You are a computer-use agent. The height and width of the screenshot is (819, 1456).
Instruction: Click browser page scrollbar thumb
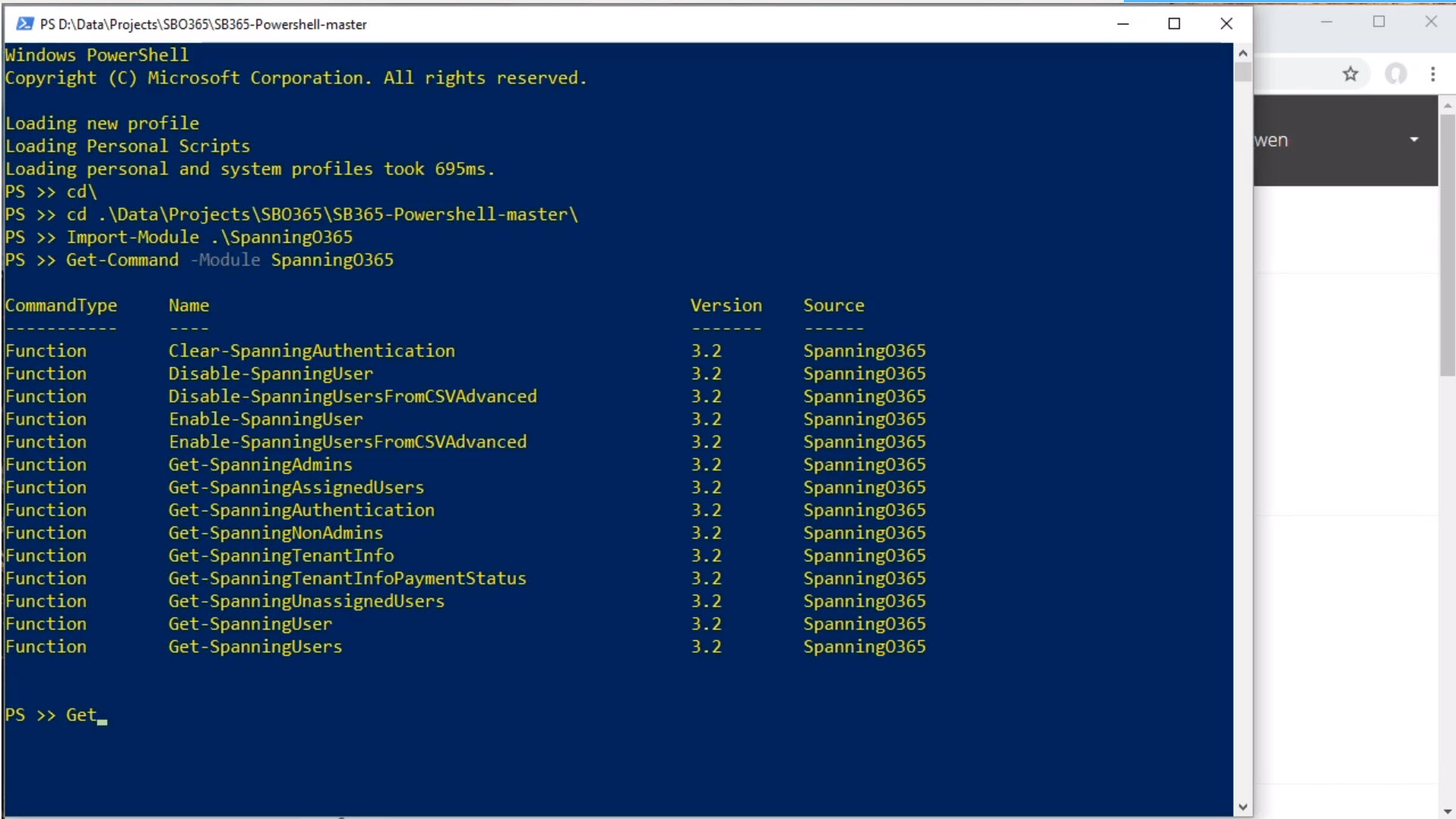point(1447,244)
